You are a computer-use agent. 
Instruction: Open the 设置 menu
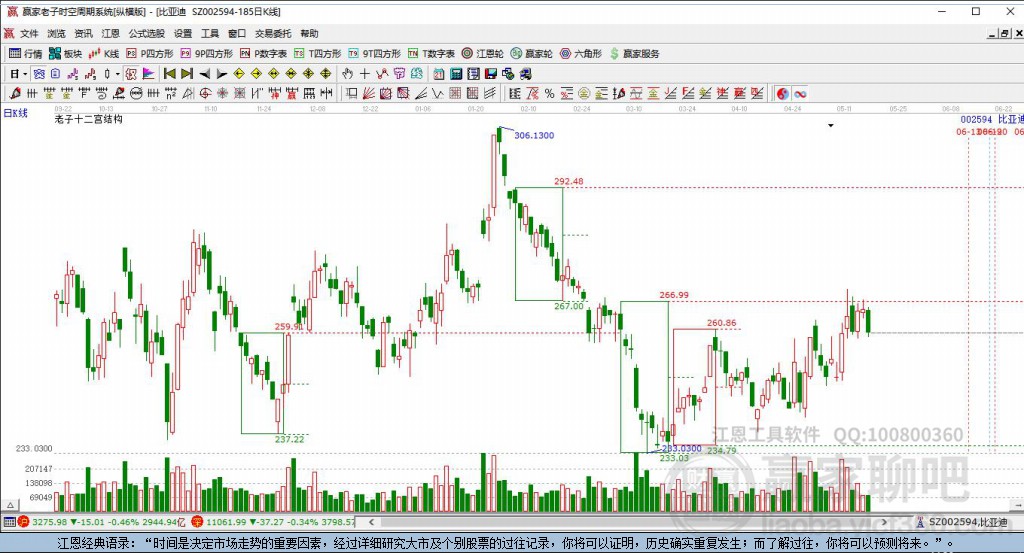(x=183, y=33)
